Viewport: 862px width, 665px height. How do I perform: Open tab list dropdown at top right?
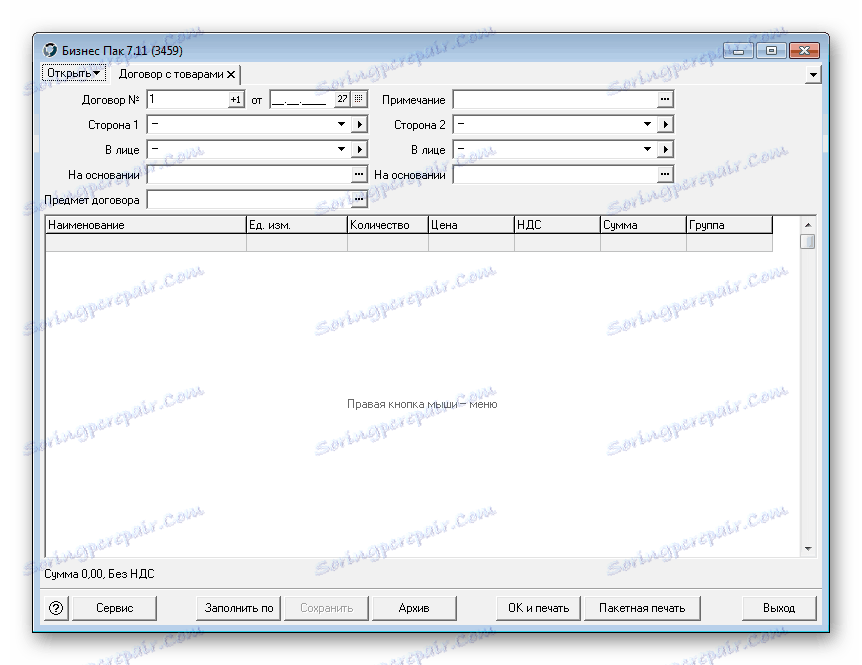pyautogui.click(x=813, y=75)
